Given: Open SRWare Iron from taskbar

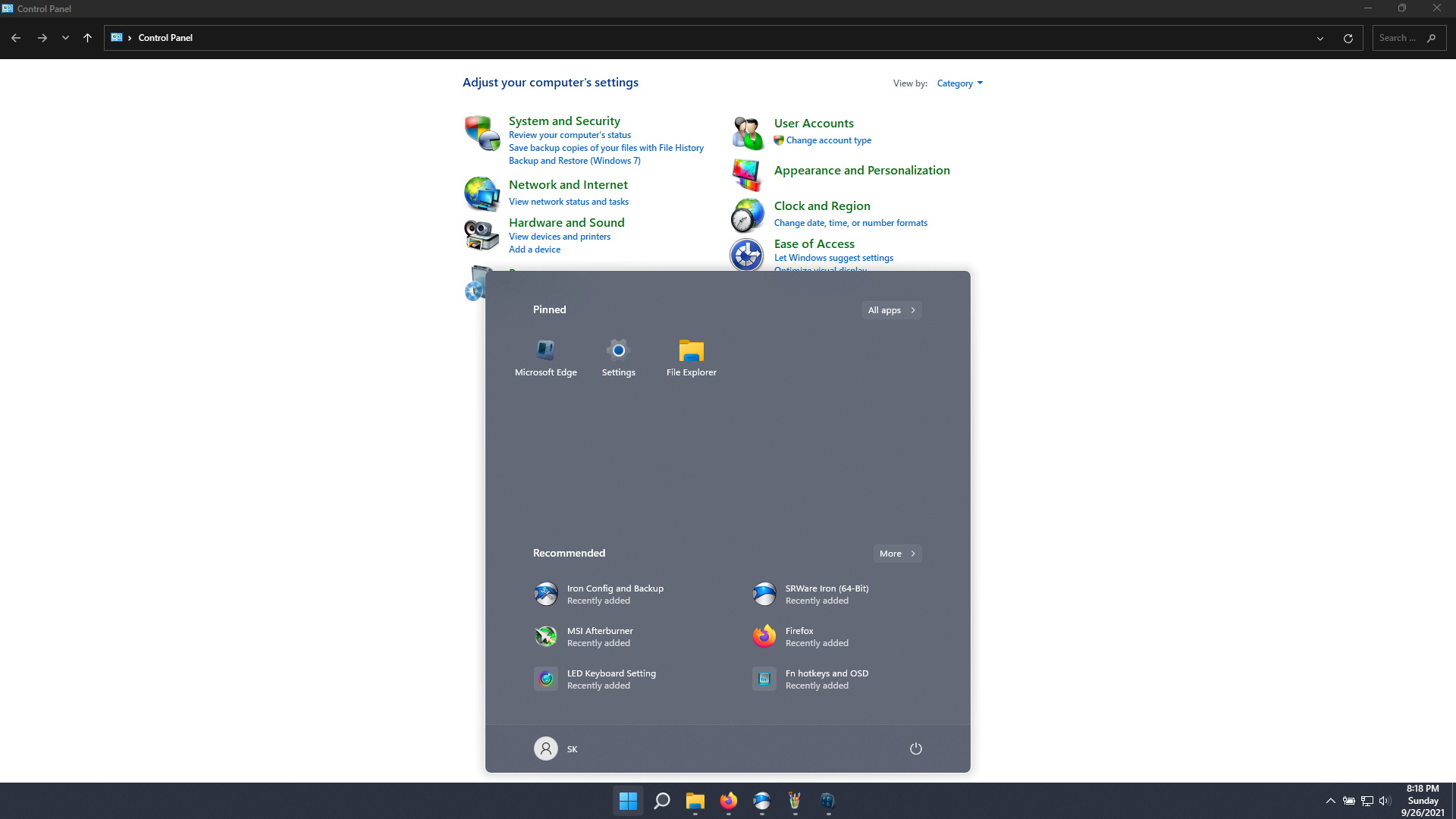Looking at the screenshot, I should (762, 801).
